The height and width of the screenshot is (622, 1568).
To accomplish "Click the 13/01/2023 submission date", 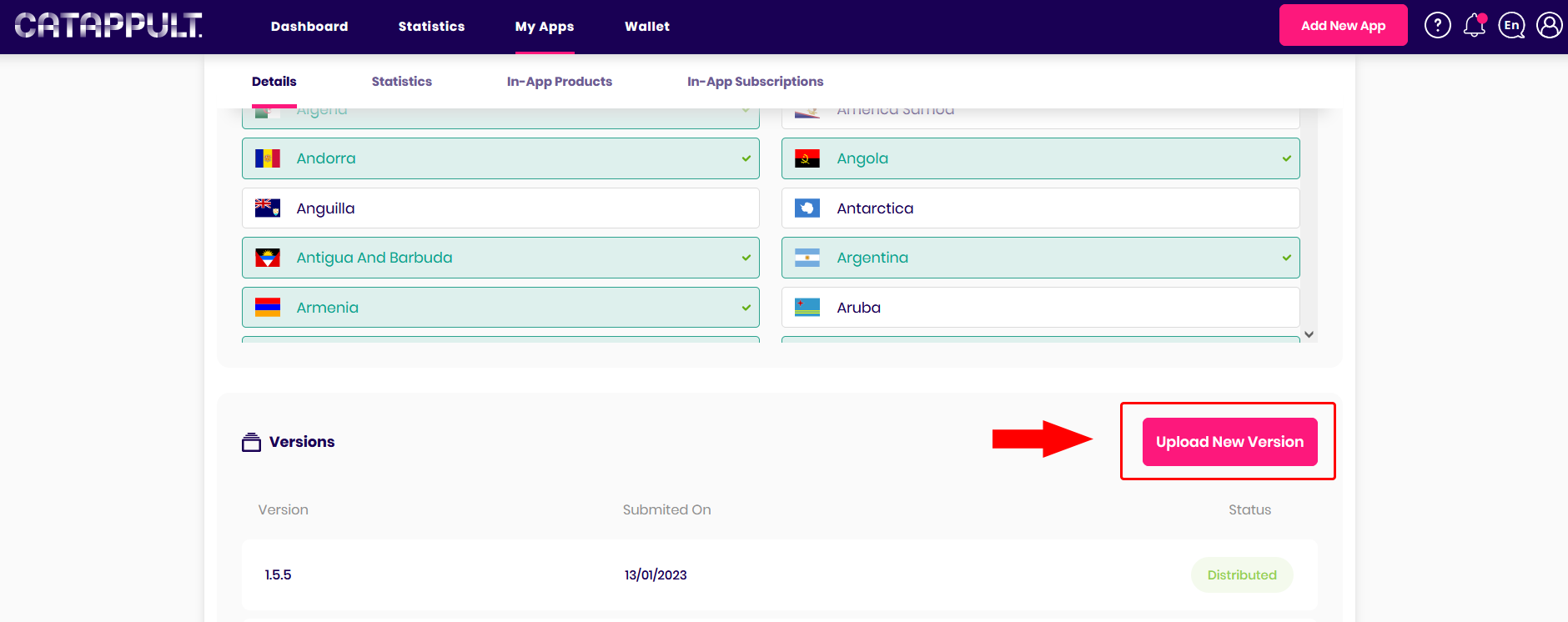I will tap(656, 575).
